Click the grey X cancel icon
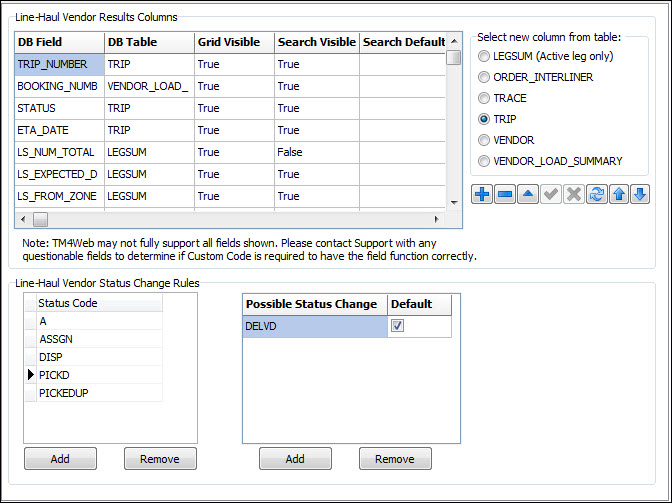The height and width of the screenshot is (503, 672). pos(573,195)
